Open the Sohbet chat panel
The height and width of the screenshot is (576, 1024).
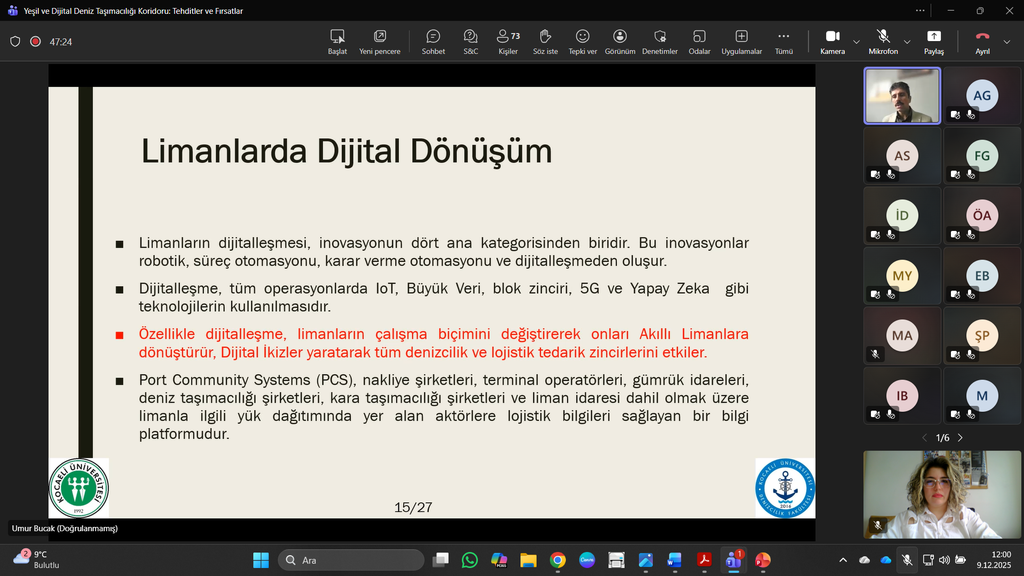click(433, 41)
